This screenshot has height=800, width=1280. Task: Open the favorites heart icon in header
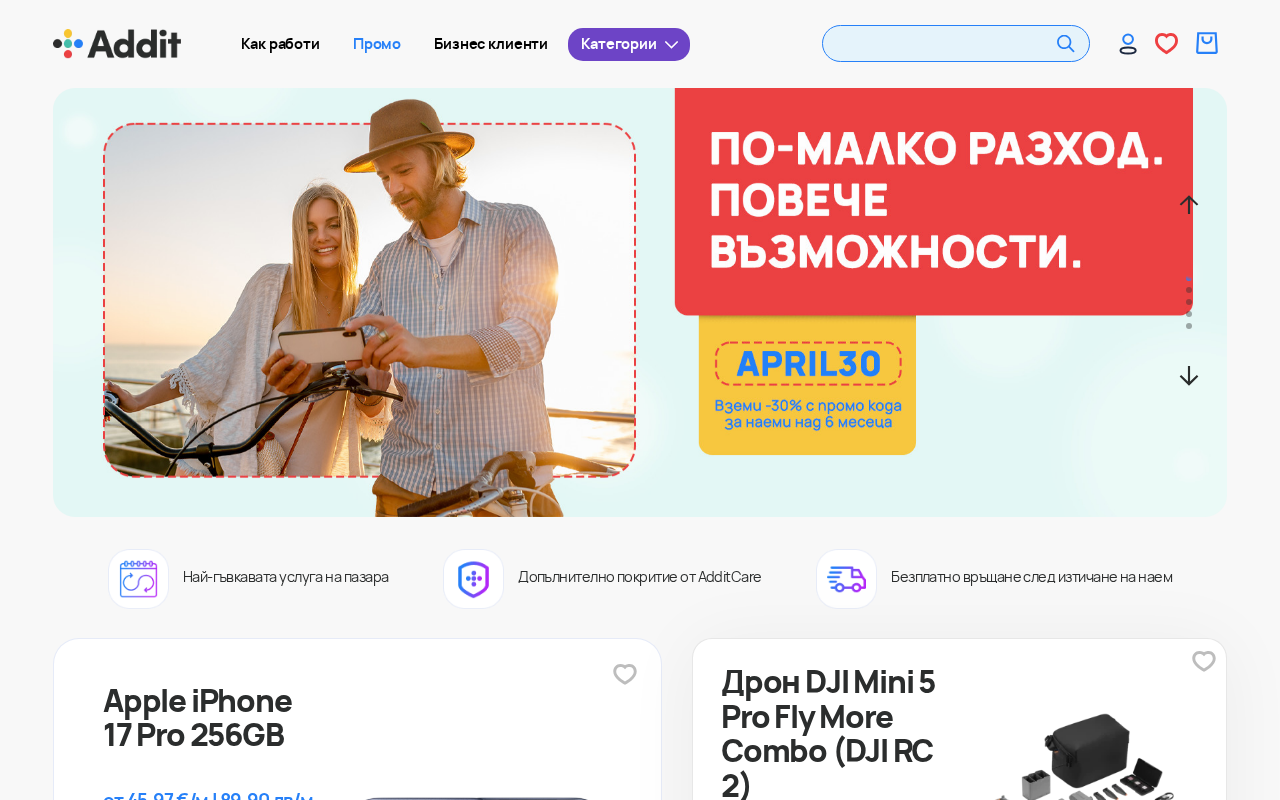[x=1166, y=44]
